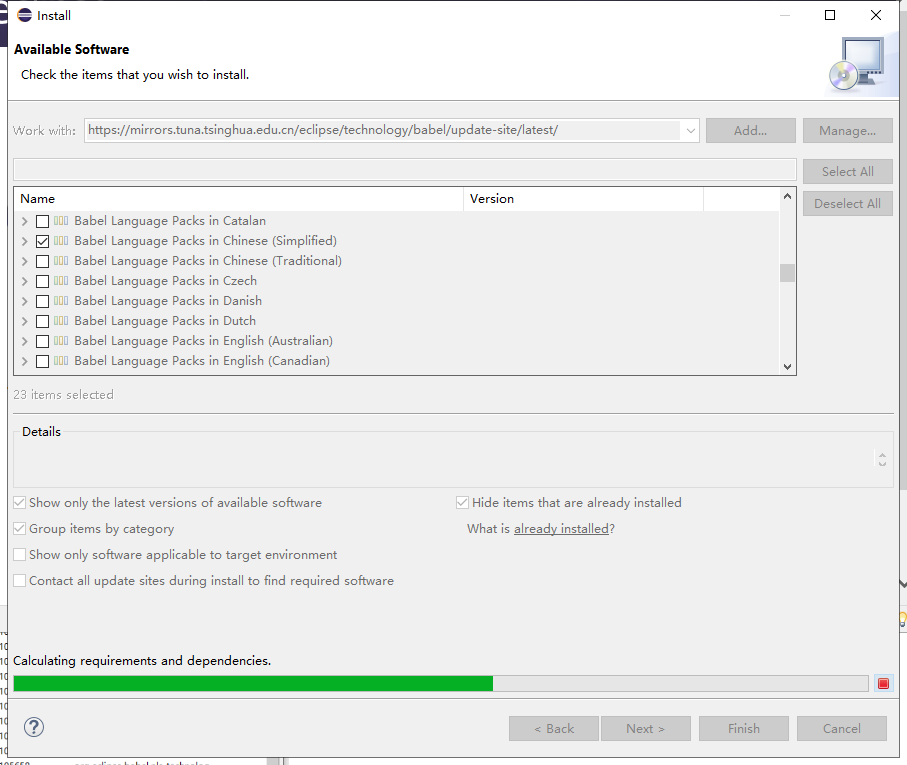Check Babel Language Packs in Czech
The width and height of the screenshot is (907, 765).
[x=42, y=281]
